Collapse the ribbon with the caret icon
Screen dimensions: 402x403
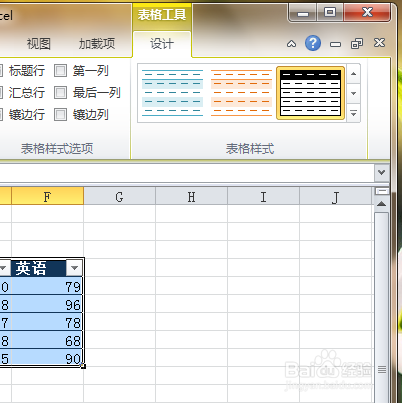(291, 44)
